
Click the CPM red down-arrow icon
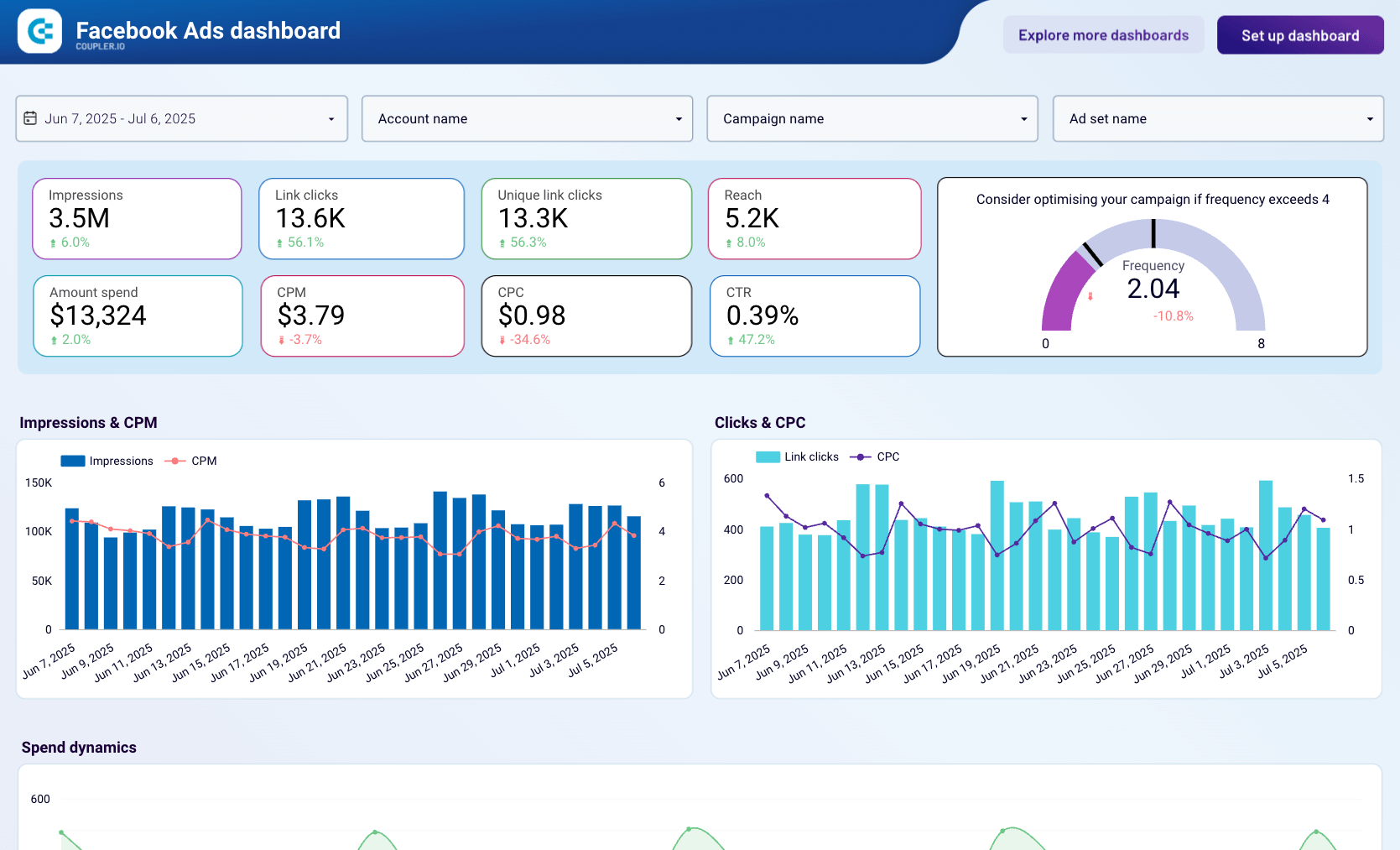tap(281, 341)
